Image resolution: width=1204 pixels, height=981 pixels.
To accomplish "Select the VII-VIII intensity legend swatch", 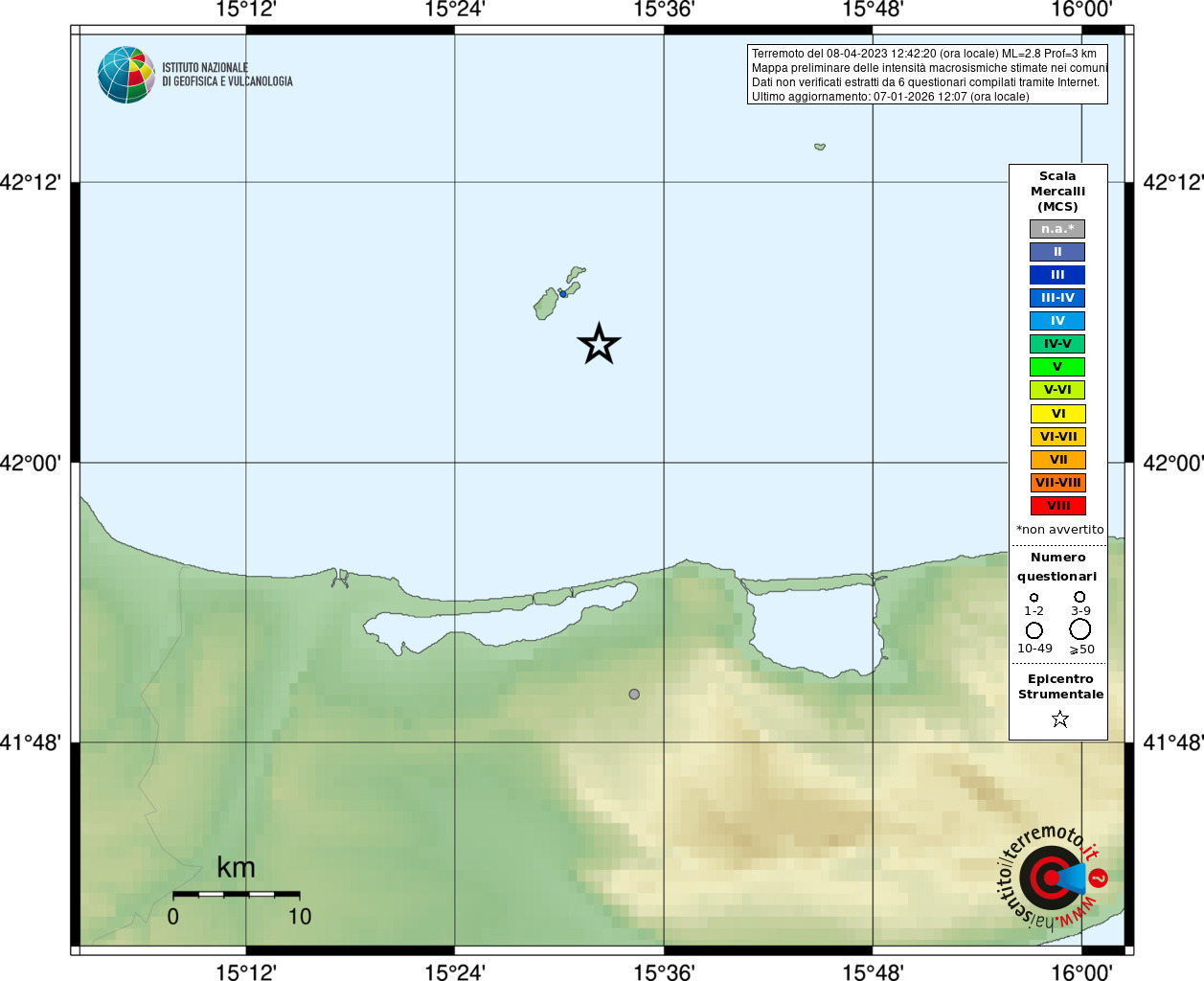I will (x=1058, y=483).
